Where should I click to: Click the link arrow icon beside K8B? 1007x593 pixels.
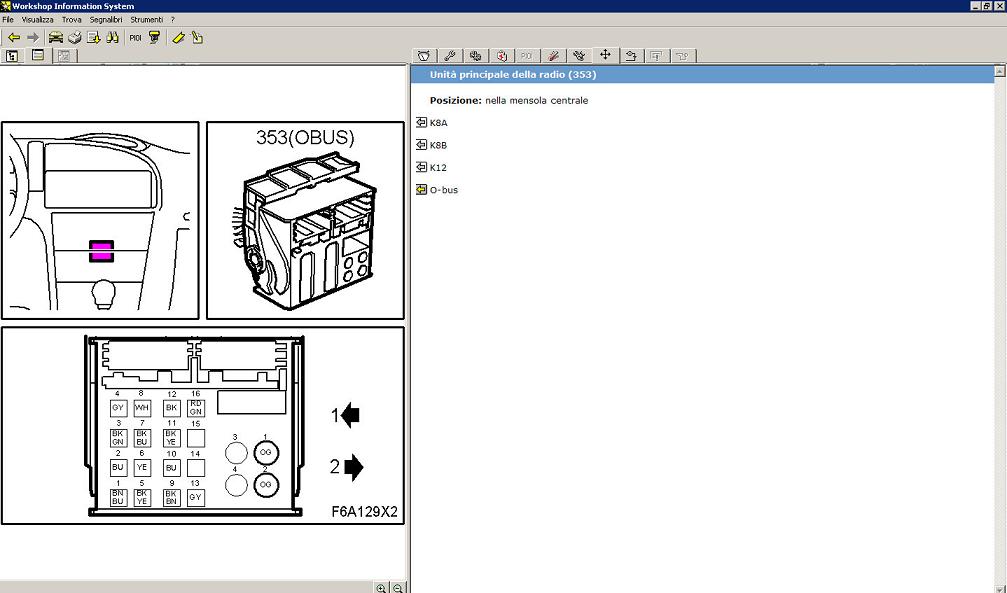(421, 145)
